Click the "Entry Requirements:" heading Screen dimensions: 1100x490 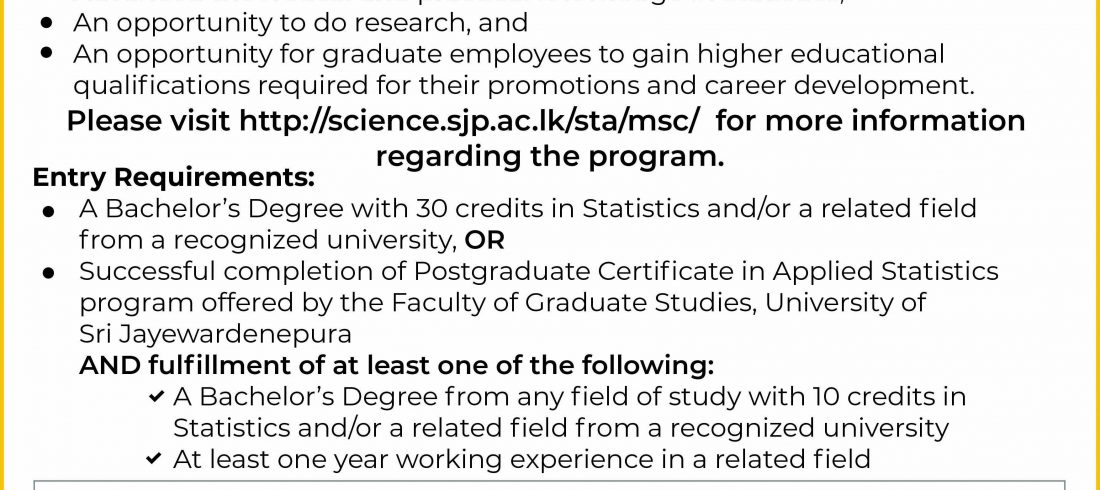pos(174,178)
